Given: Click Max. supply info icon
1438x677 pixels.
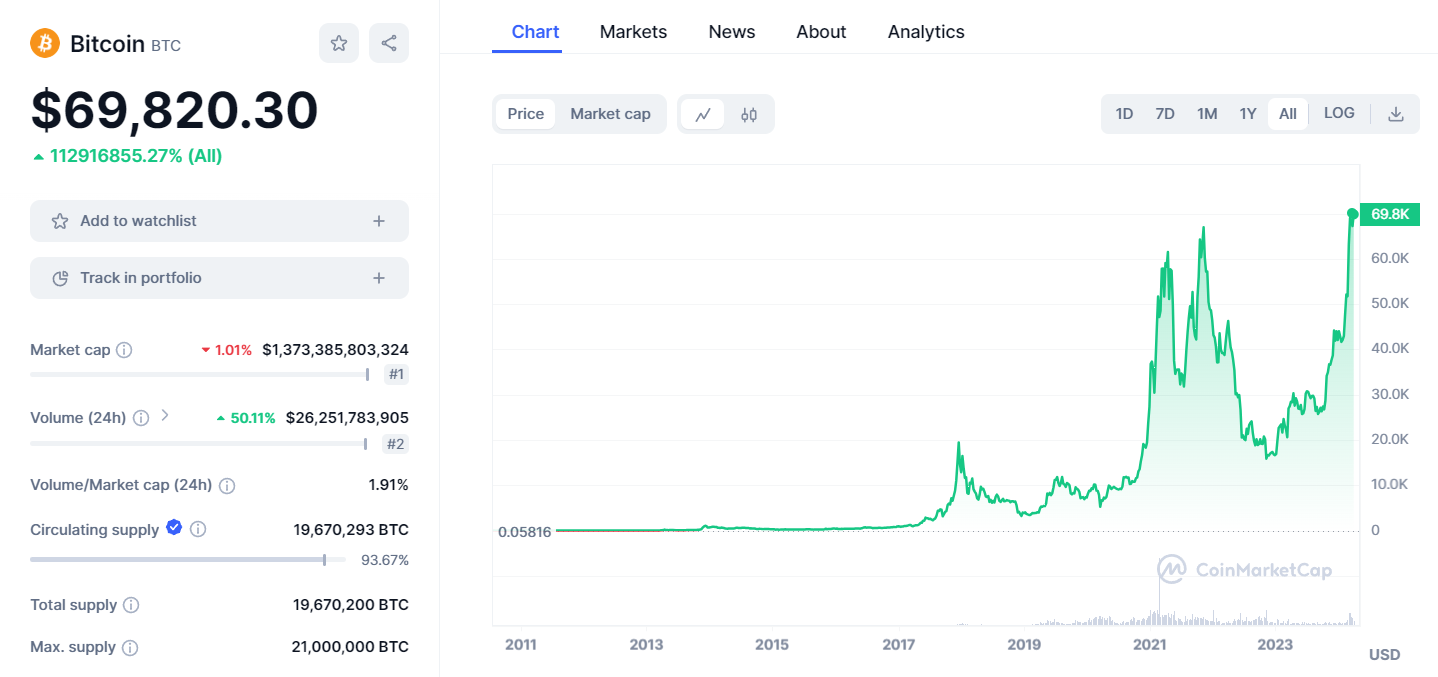Looking at the screenshot, I should [x=130, y=647].
